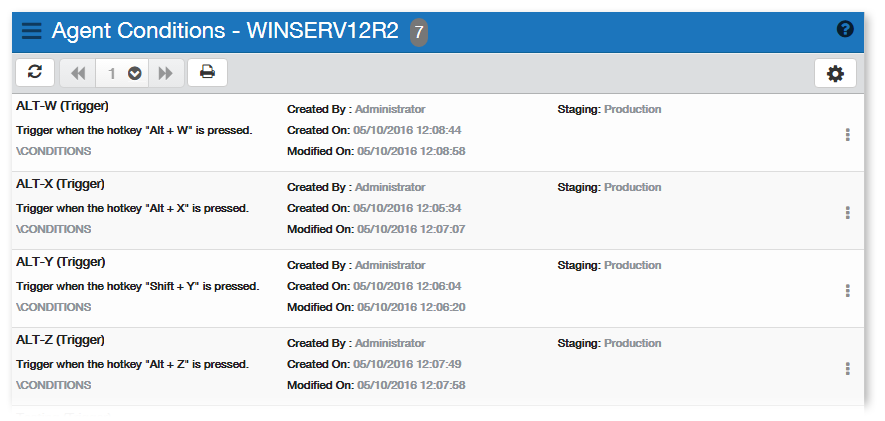Click the help question mark icon
The height and width of the screenshot is (421, 885).
[845, 30]
